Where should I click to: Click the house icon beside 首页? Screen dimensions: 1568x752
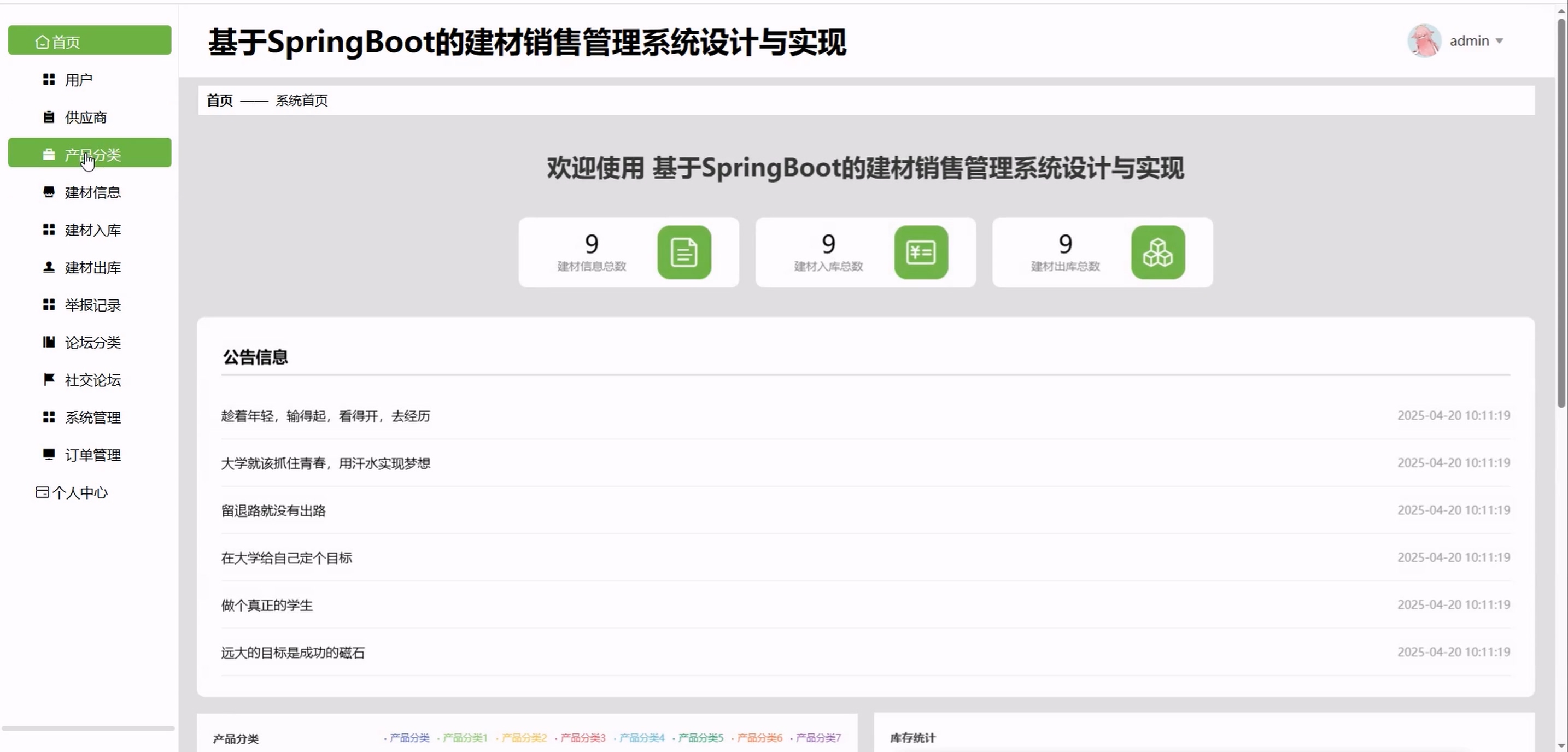tap(42, 42)
